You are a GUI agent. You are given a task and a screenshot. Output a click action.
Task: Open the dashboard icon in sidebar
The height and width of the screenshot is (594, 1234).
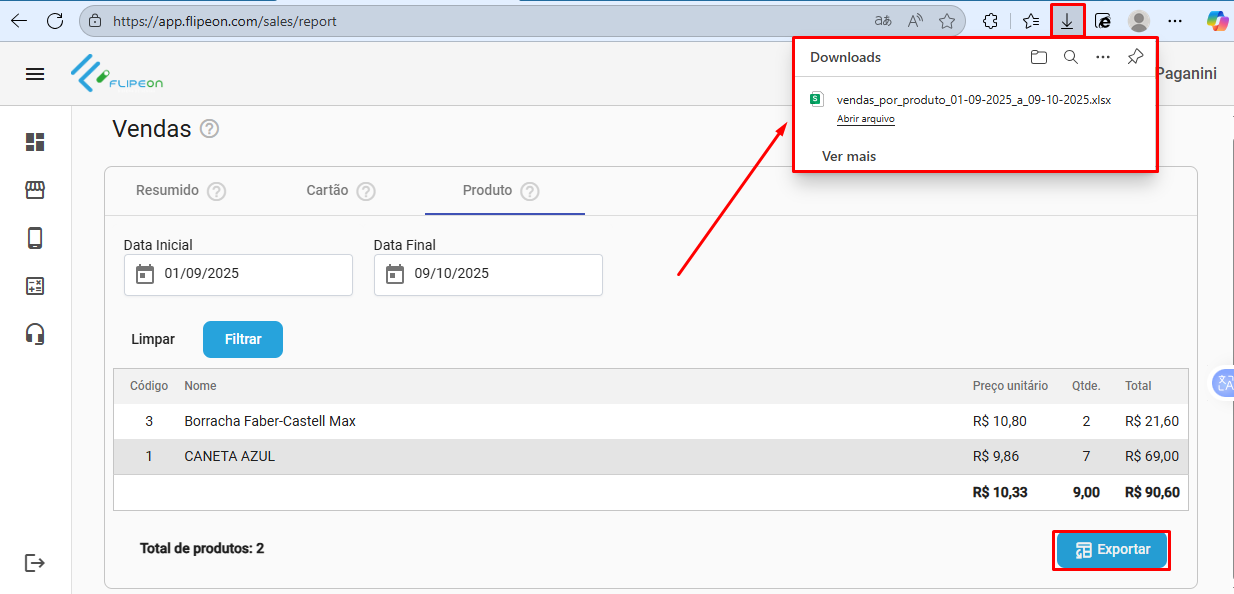pyautogui.click(x=35, y=142)
